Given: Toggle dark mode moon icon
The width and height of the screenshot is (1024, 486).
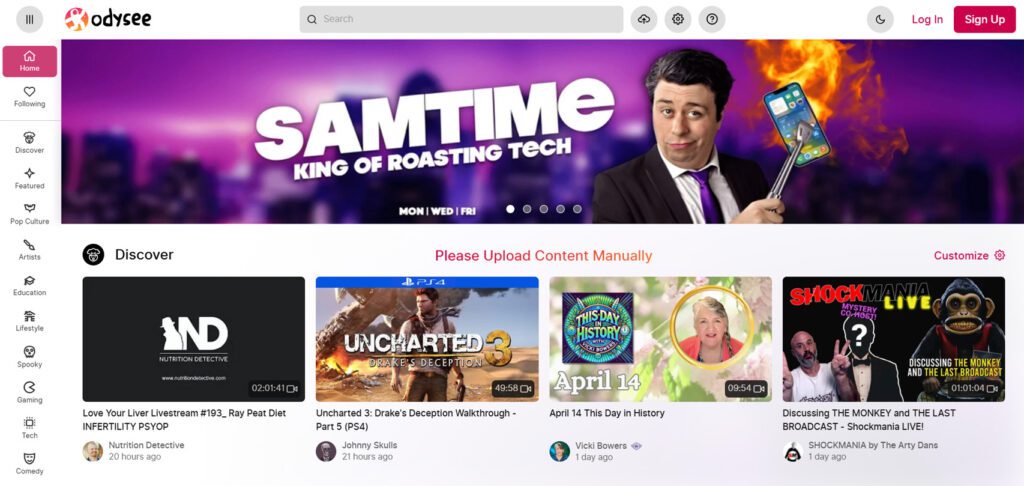Looking at the screenshot, I should point(880,19).
